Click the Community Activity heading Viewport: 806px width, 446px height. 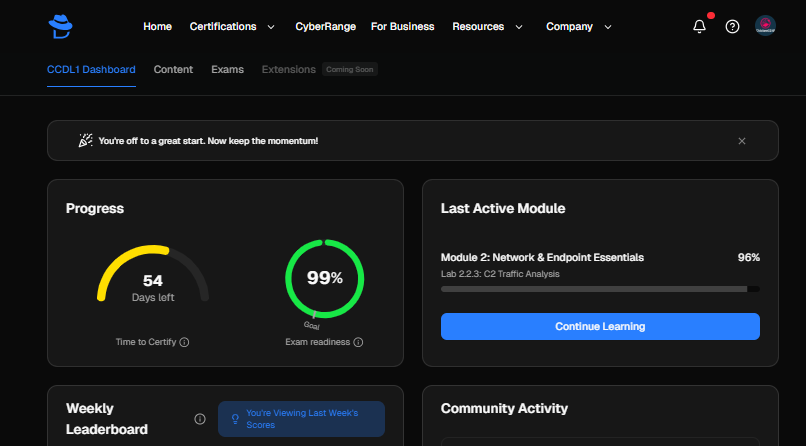coord(504,408)
